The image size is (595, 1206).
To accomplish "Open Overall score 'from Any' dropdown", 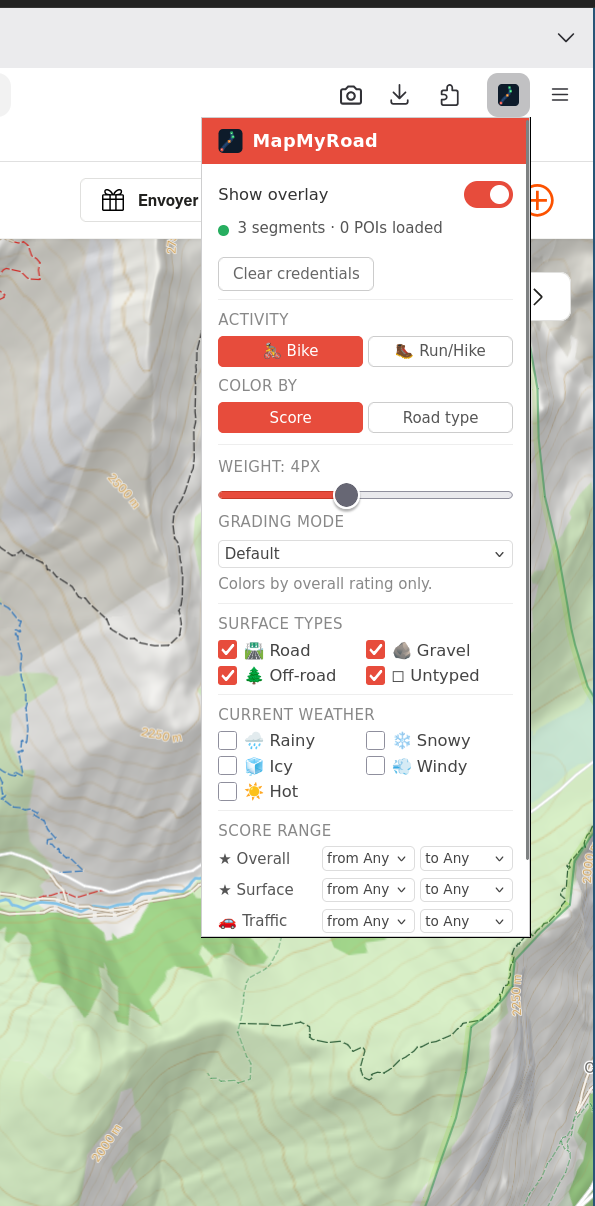I will point(368,858).
